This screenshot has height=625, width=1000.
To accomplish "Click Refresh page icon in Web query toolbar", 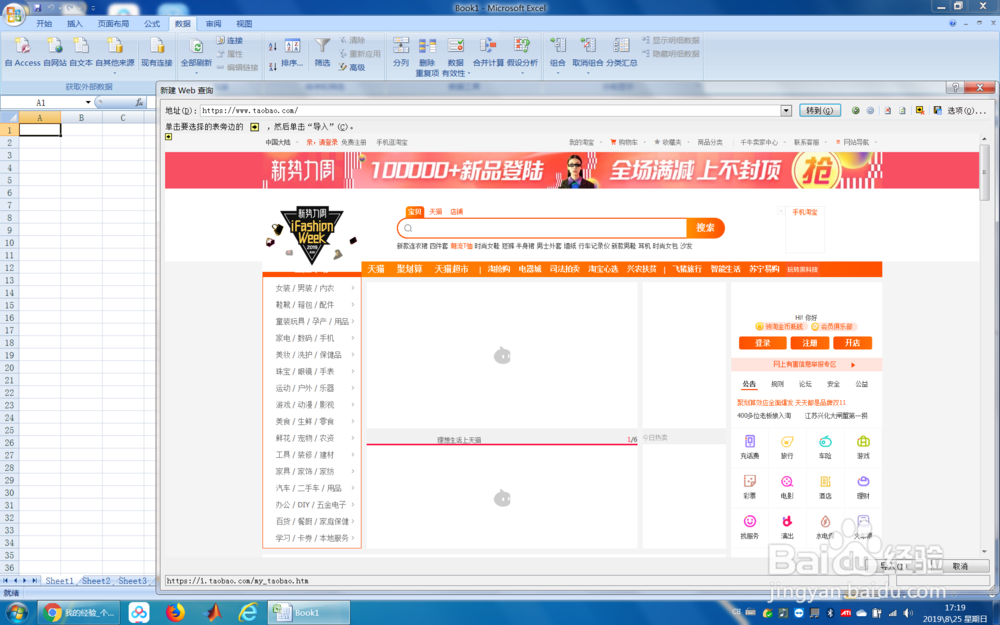I will coord(902,110).
